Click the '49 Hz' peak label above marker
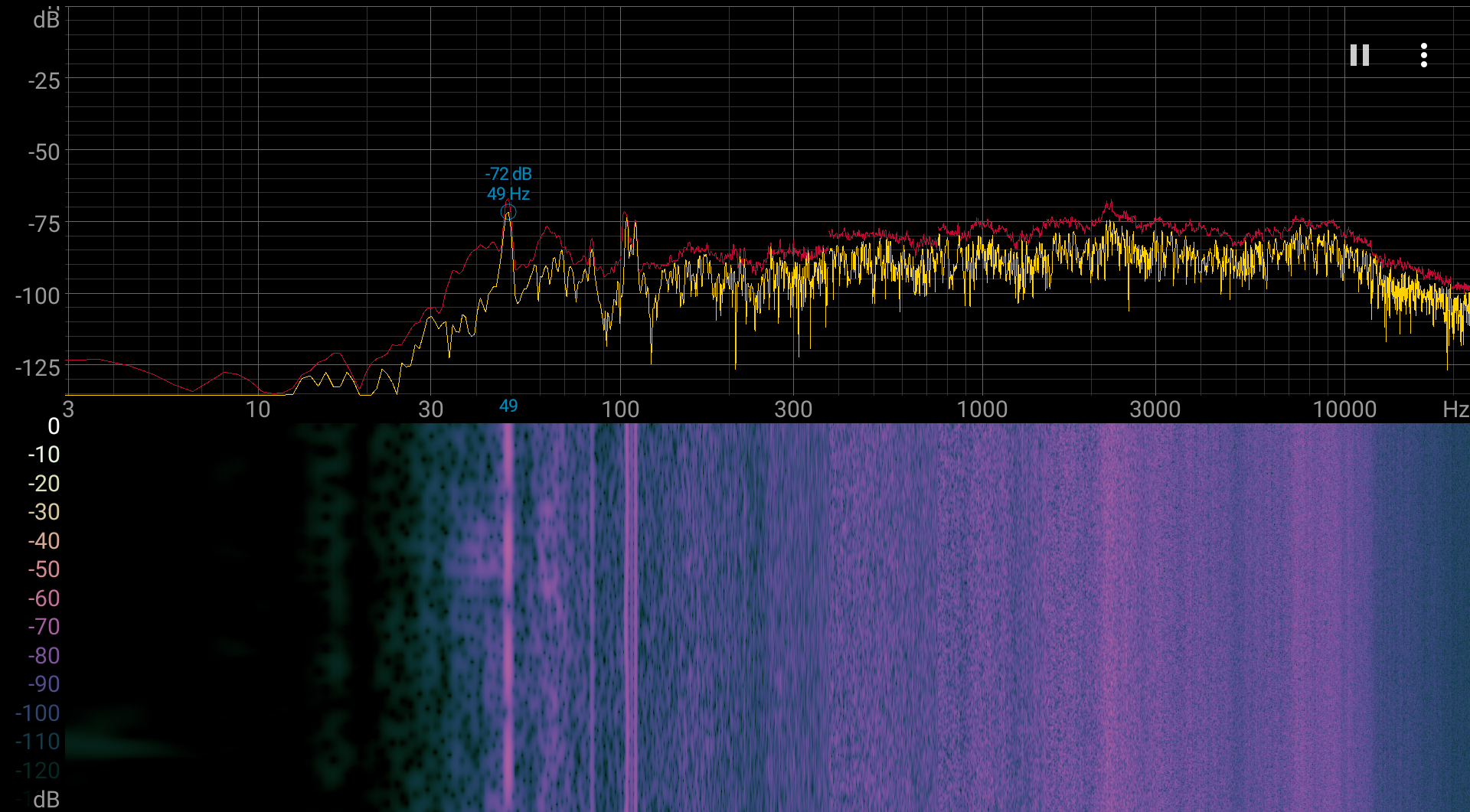Image resolution: width=1470 pixels, height=812 pixels. 508,194
